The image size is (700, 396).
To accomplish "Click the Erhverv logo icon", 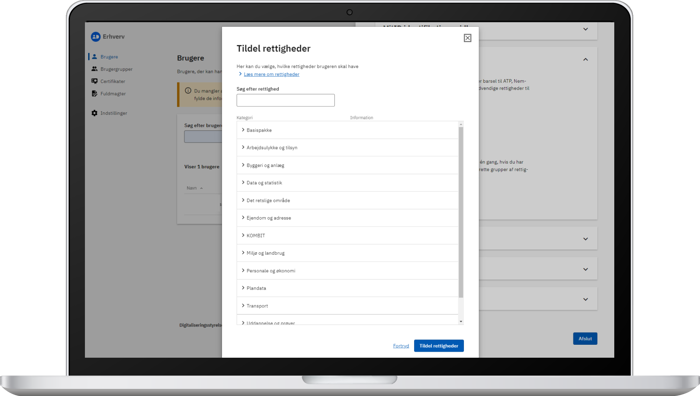I will (96, 37).
